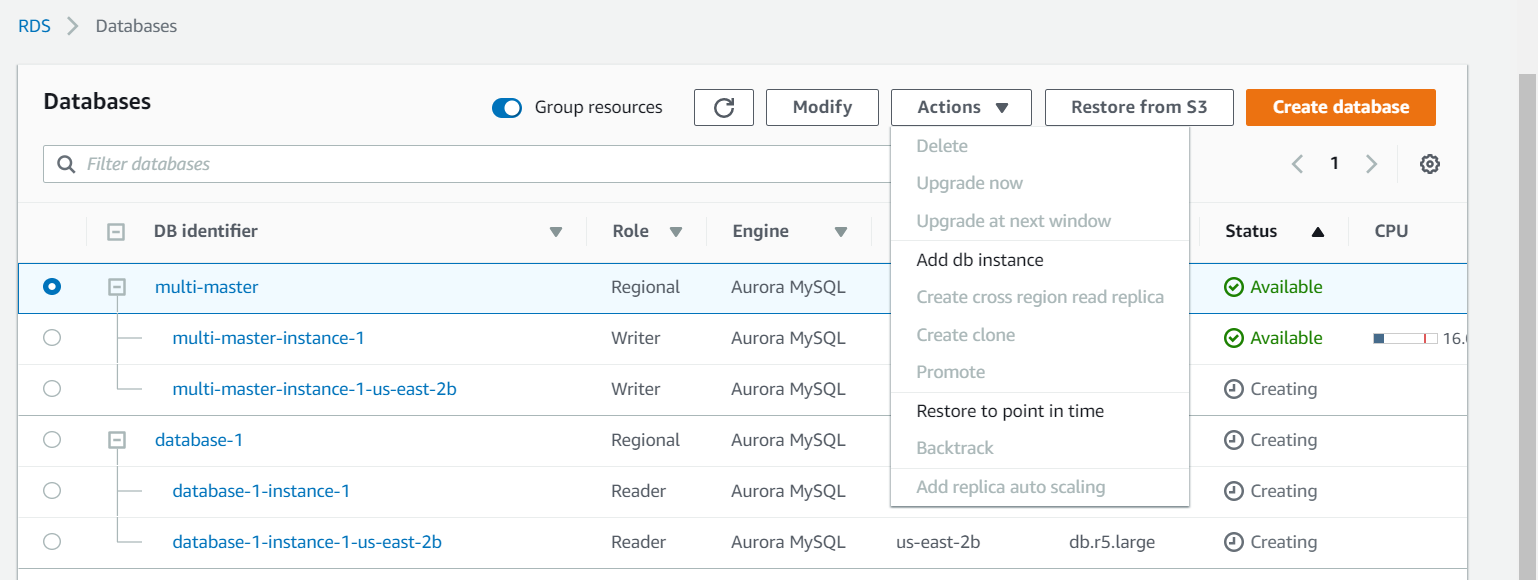Sort by Status column arrow
The height and width of the screenshot is (580, 1538).
tap(1317, 232)
